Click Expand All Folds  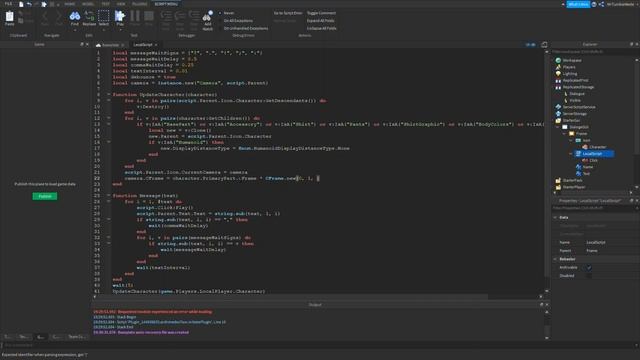320,21
